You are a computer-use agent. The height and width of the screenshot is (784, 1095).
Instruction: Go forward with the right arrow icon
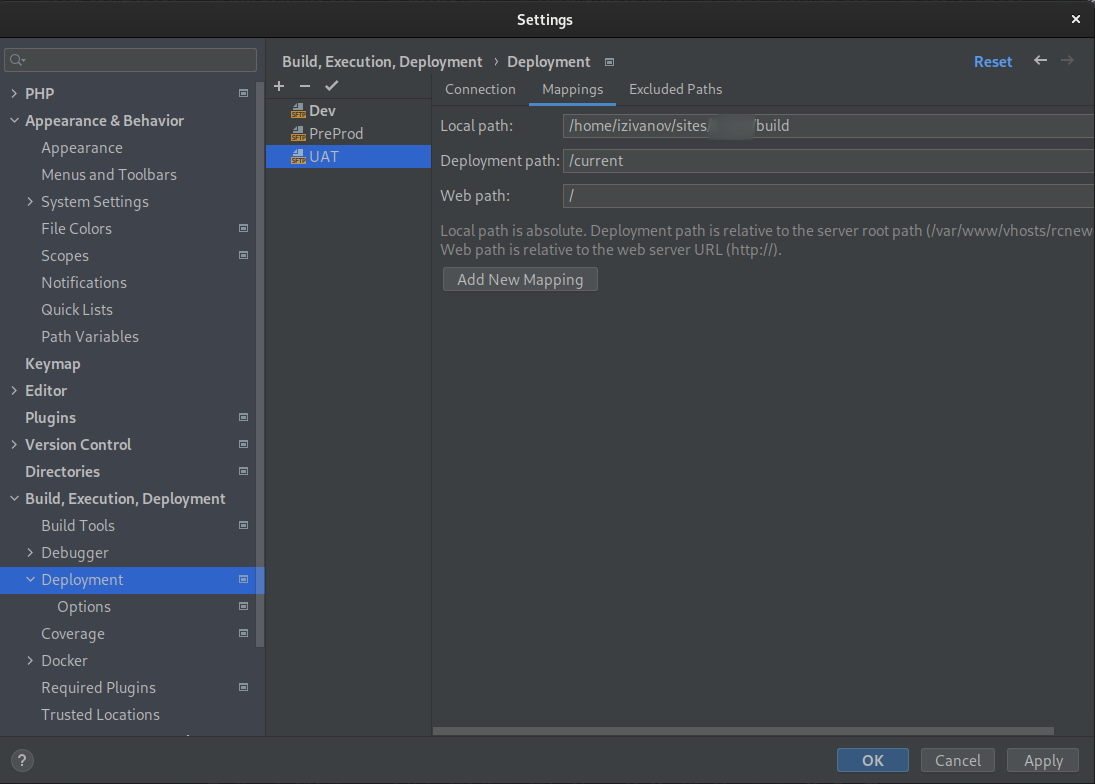1067,61
